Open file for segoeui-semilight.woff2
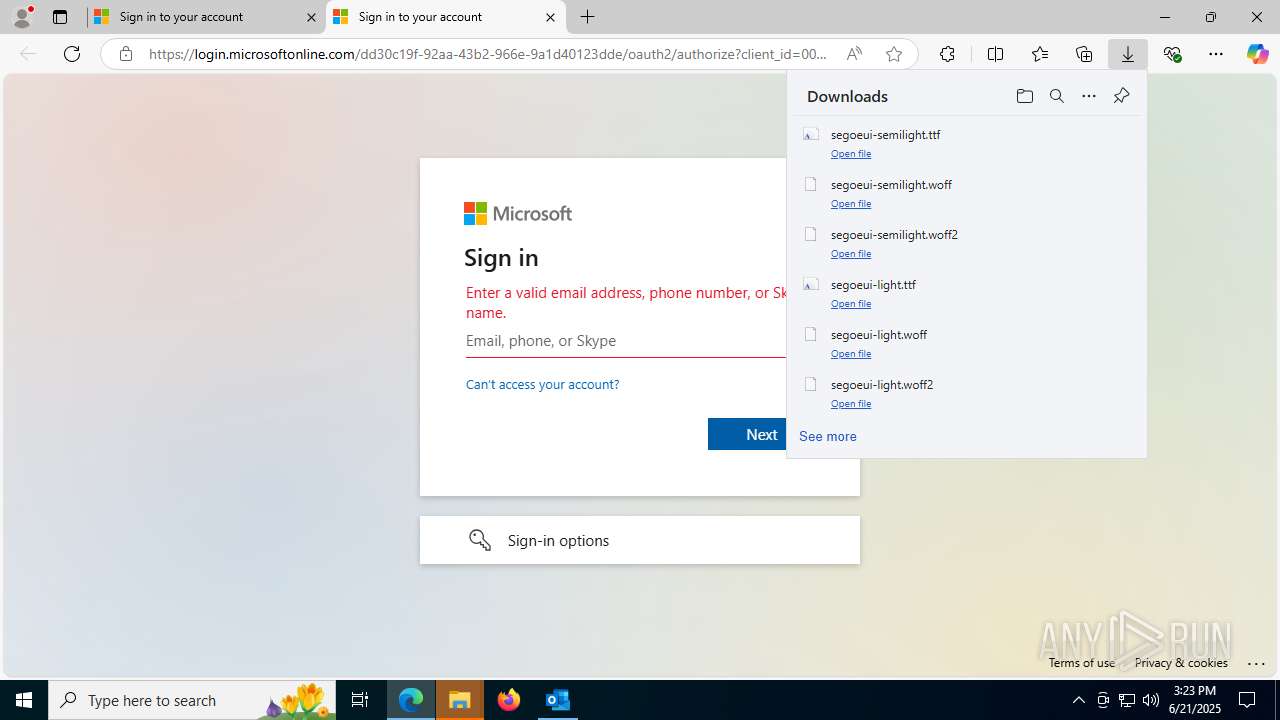Viewport: 1280px width, 720px height. click(x=851, y=254)
